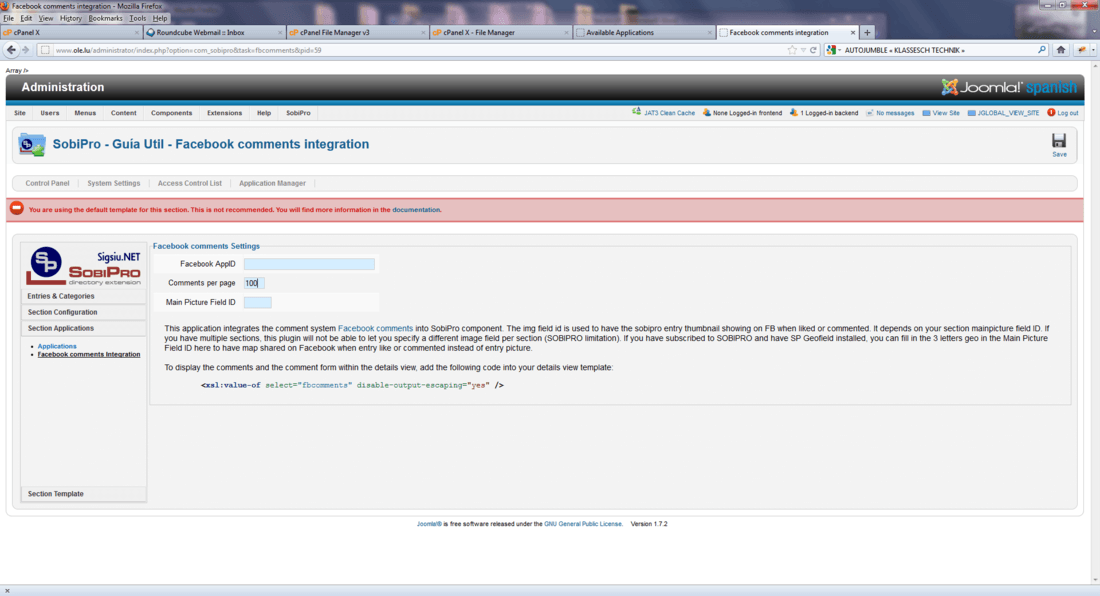Open the Content menu in Joomla

point(123,113)
